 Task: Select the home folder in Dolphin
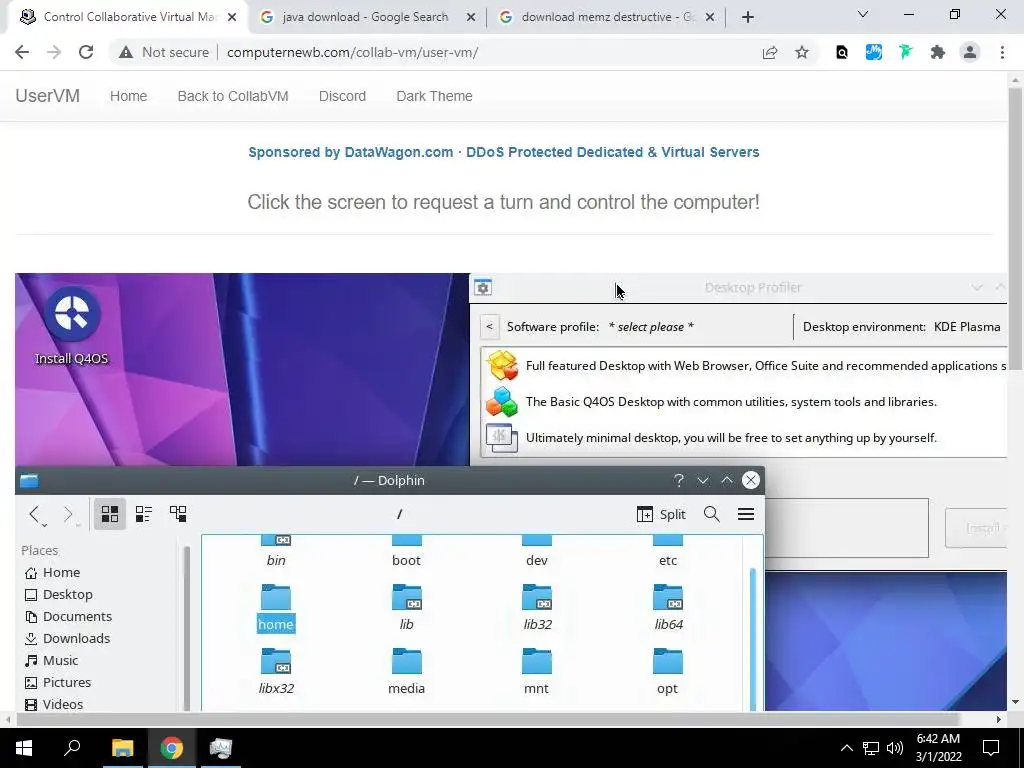[276, 608]
